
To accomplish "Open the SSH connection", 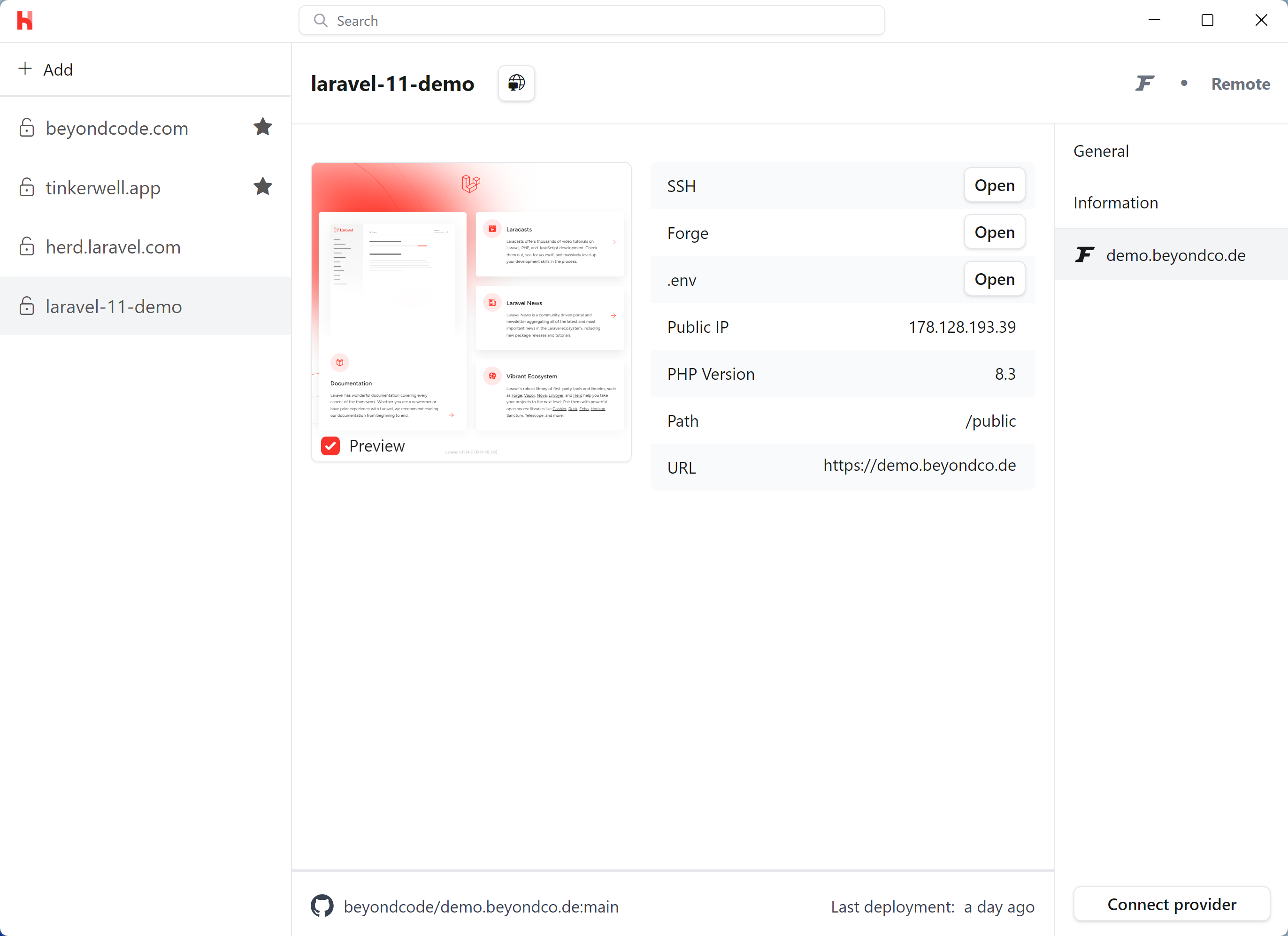I will pos(993,185).
